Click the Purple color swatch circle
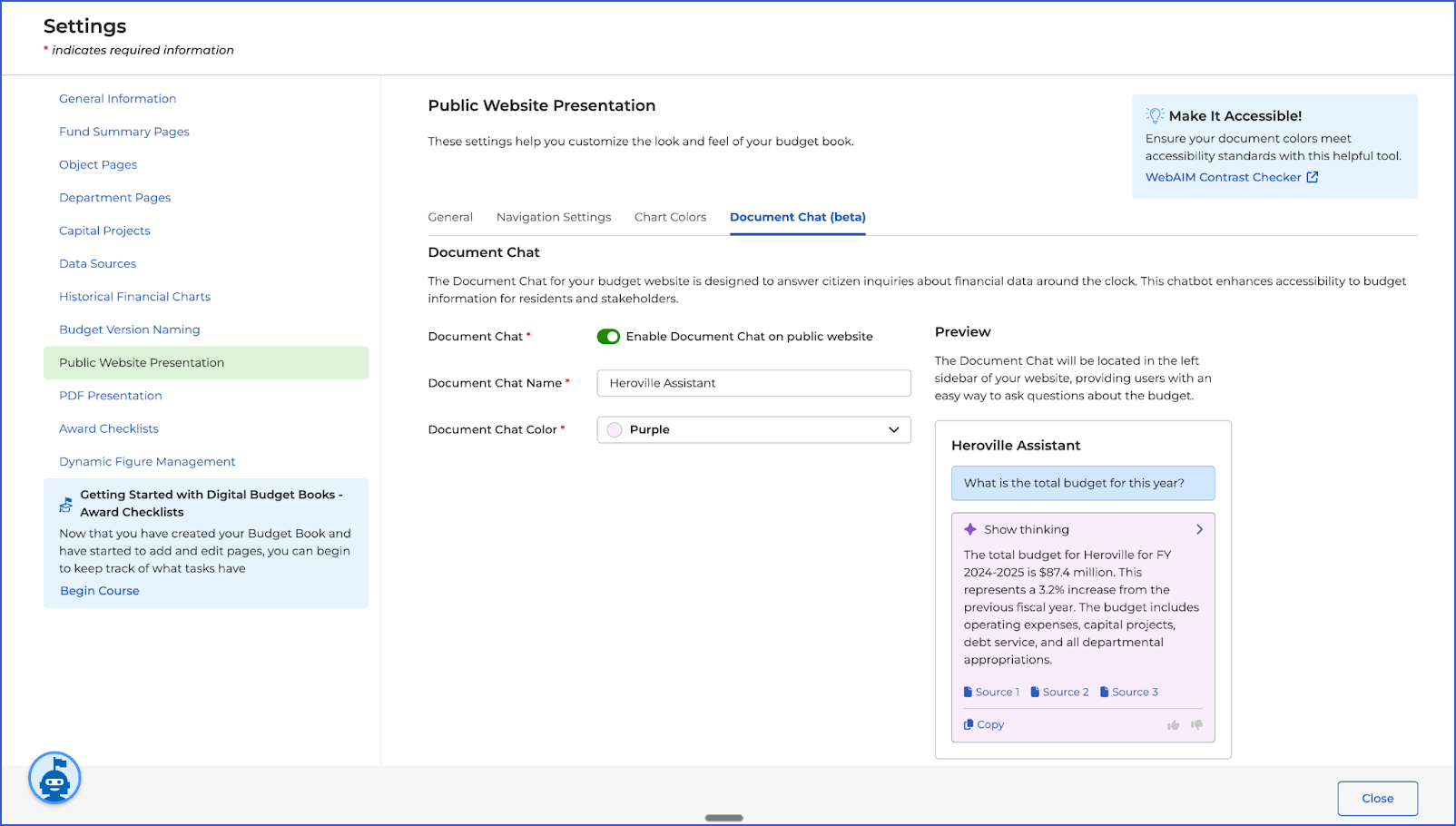The image size is (1456, 826). pyautogui.click(x=615, y=430)
